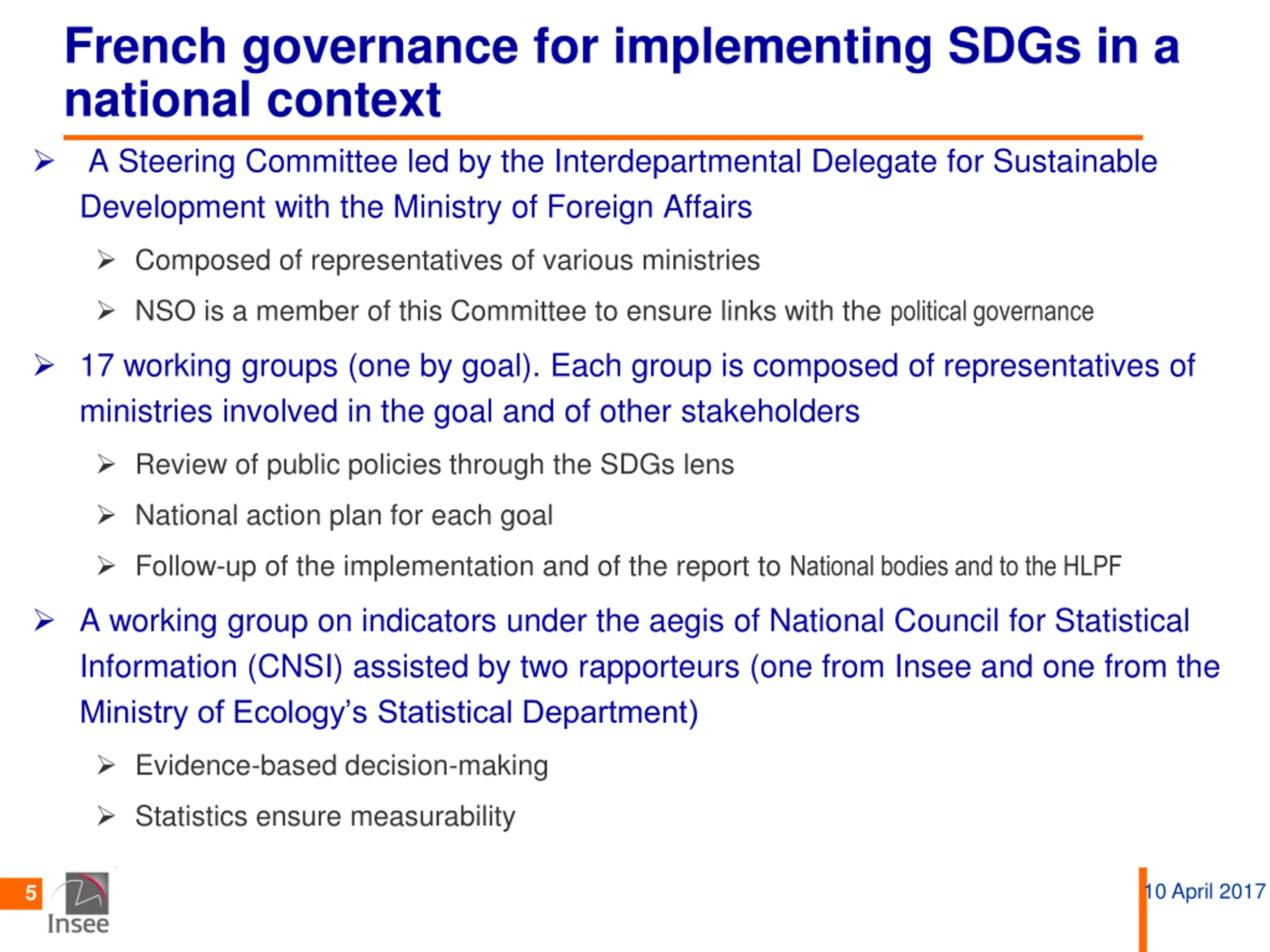The height and width of the screenshot is (952, 1270).
Task: Click the arrow bullet before 'Follow-up of the implementation'
Action: 106,566
